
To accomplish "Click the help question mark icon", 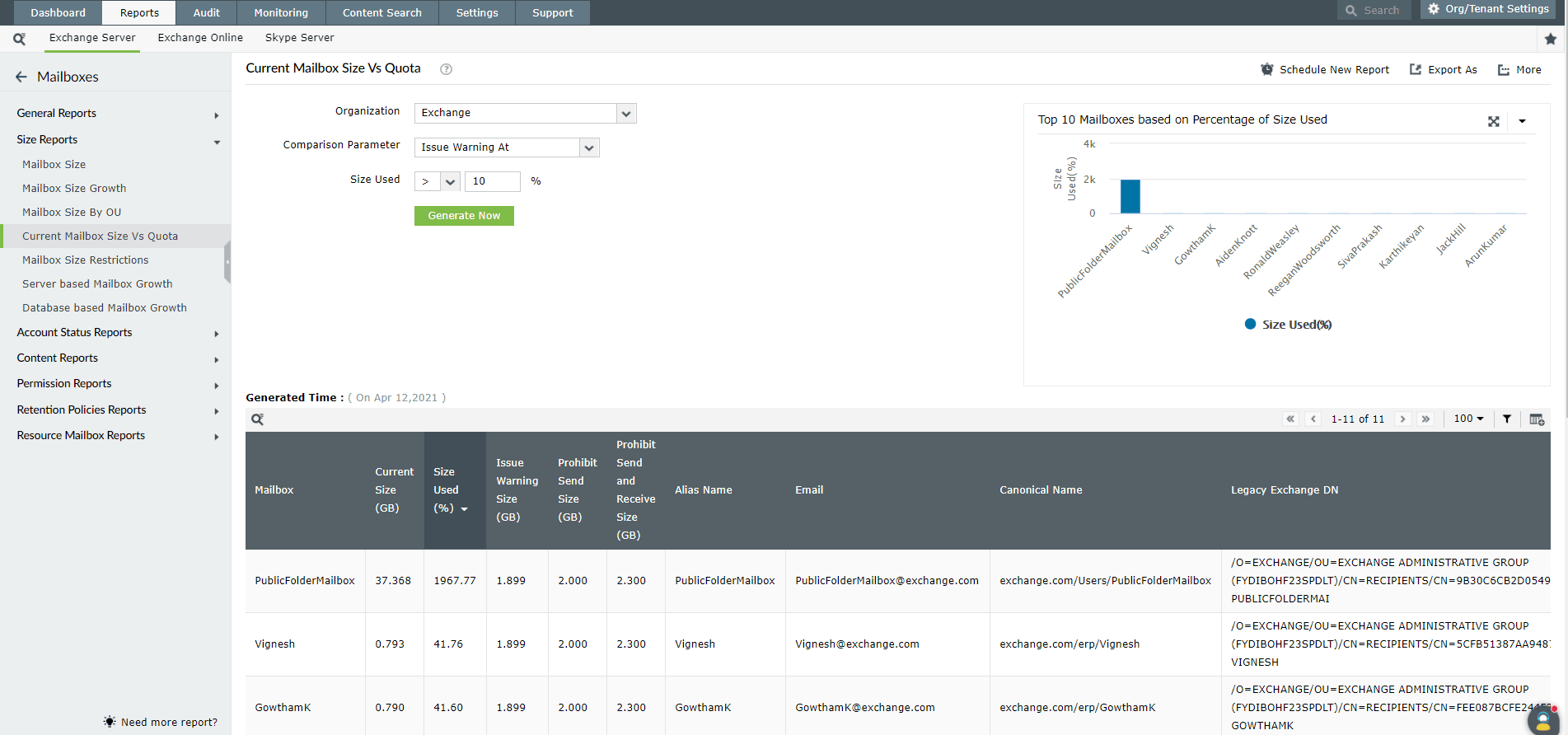I will (446, 69).
